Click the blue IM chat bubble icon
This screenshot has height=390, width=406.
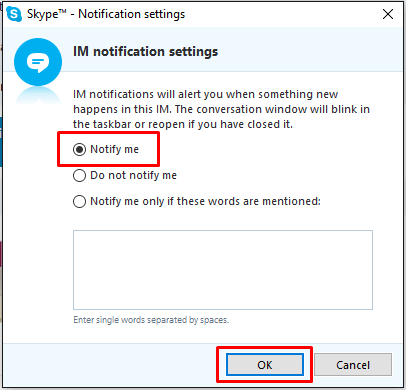(x=38, y=62)
